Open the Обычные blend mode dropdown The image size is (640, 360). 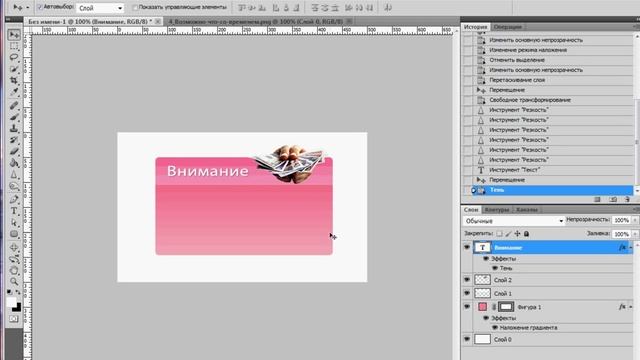514,221
